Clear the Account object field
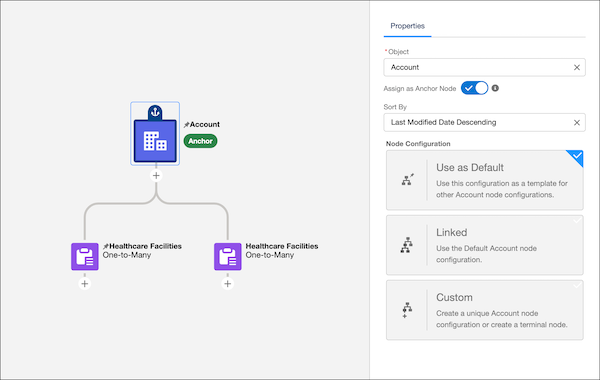 pyautogui.click(x=577, y=67)
